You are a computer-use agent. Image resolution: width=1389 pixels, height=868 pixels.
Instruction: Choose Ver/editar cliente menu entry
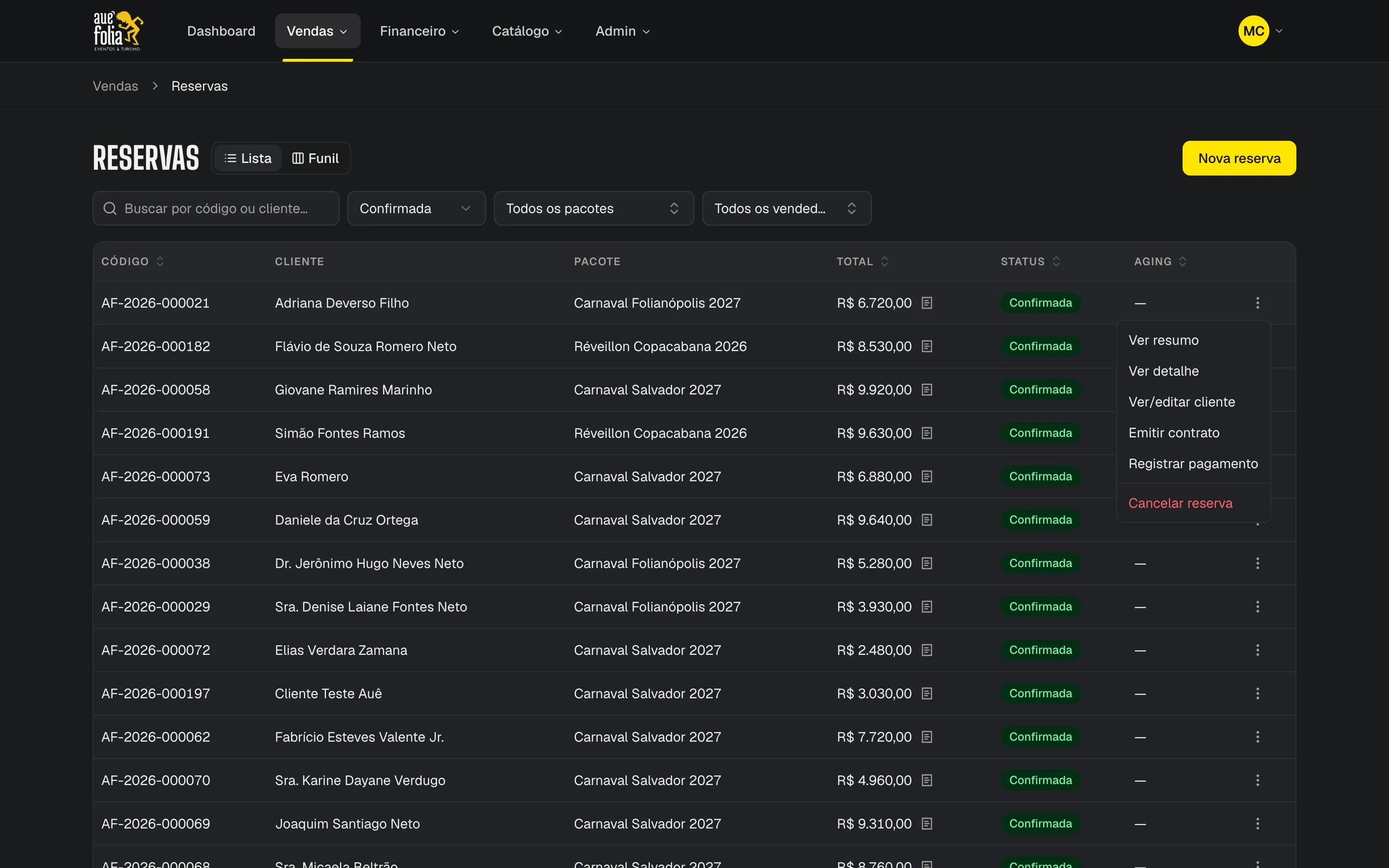click(1193, 402)
